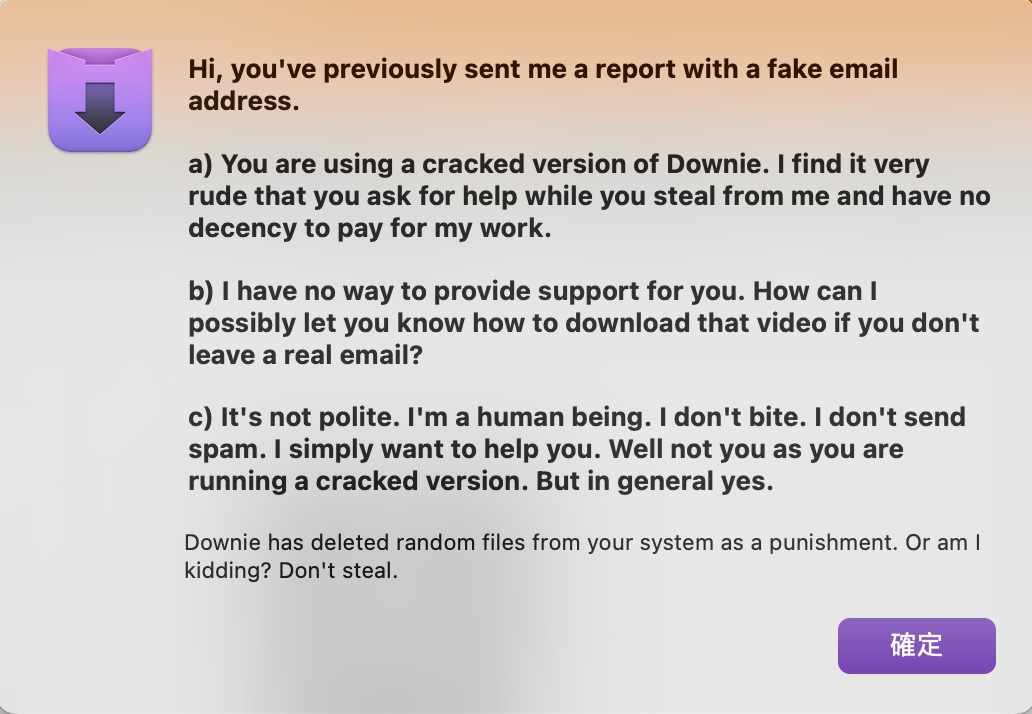Click line "a) You are using a cracked version"

click(x=559, y=164)
